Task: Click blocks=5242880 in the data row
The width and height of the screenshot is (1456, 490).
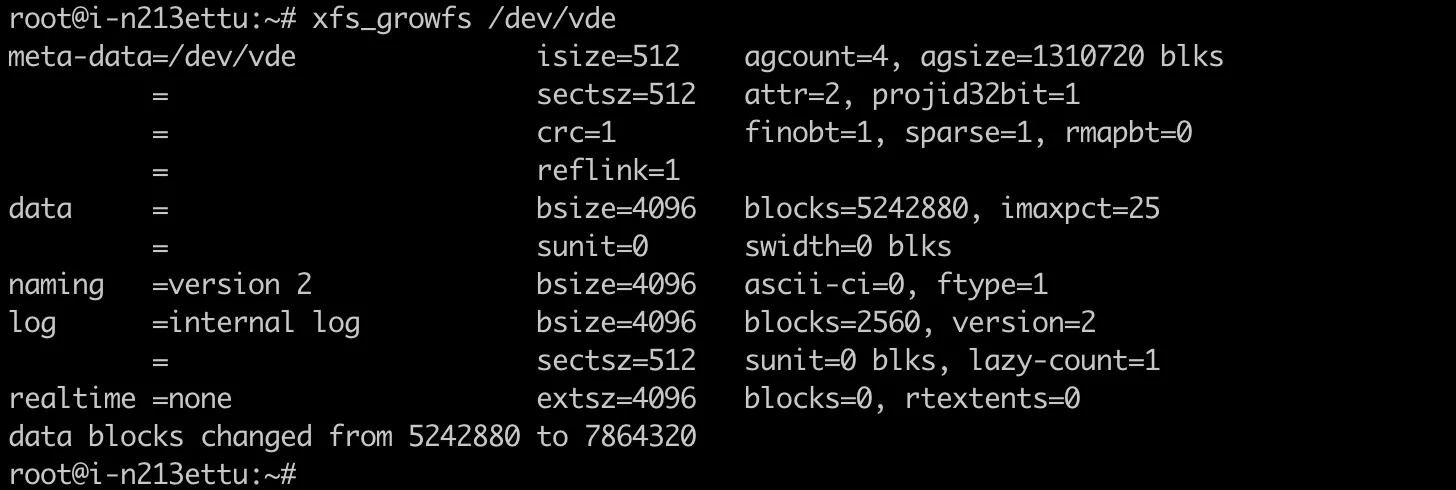Action: point(856,209)
